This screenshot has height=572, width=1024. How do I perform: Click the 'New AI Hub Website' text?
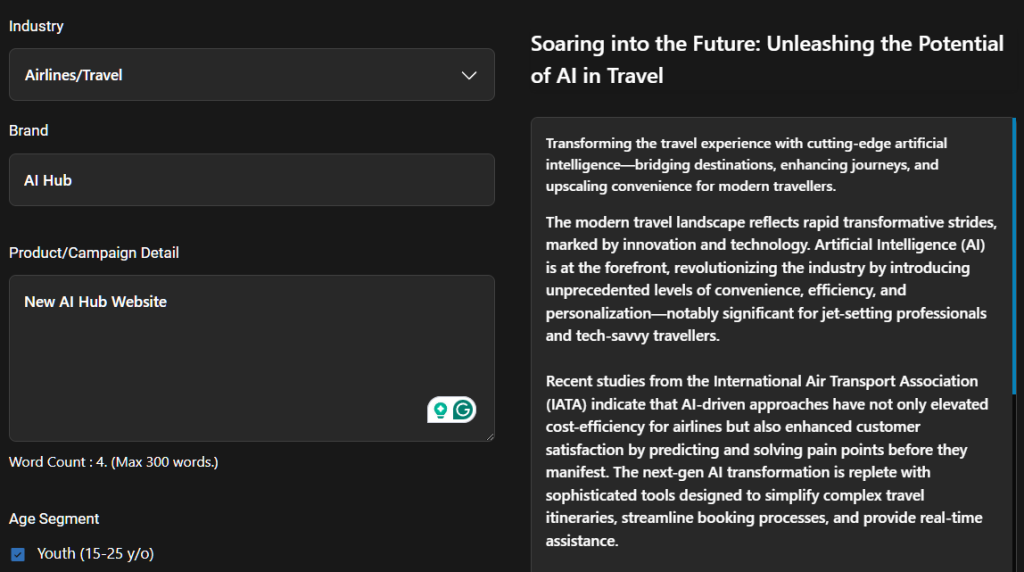click(x=95, y=301)
